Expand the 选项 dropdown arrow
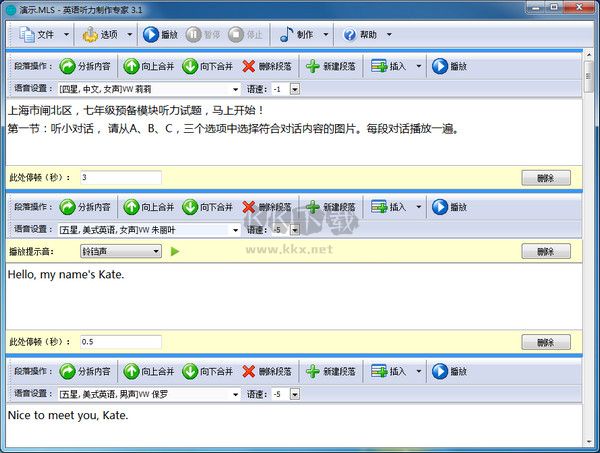 (130, 34)
